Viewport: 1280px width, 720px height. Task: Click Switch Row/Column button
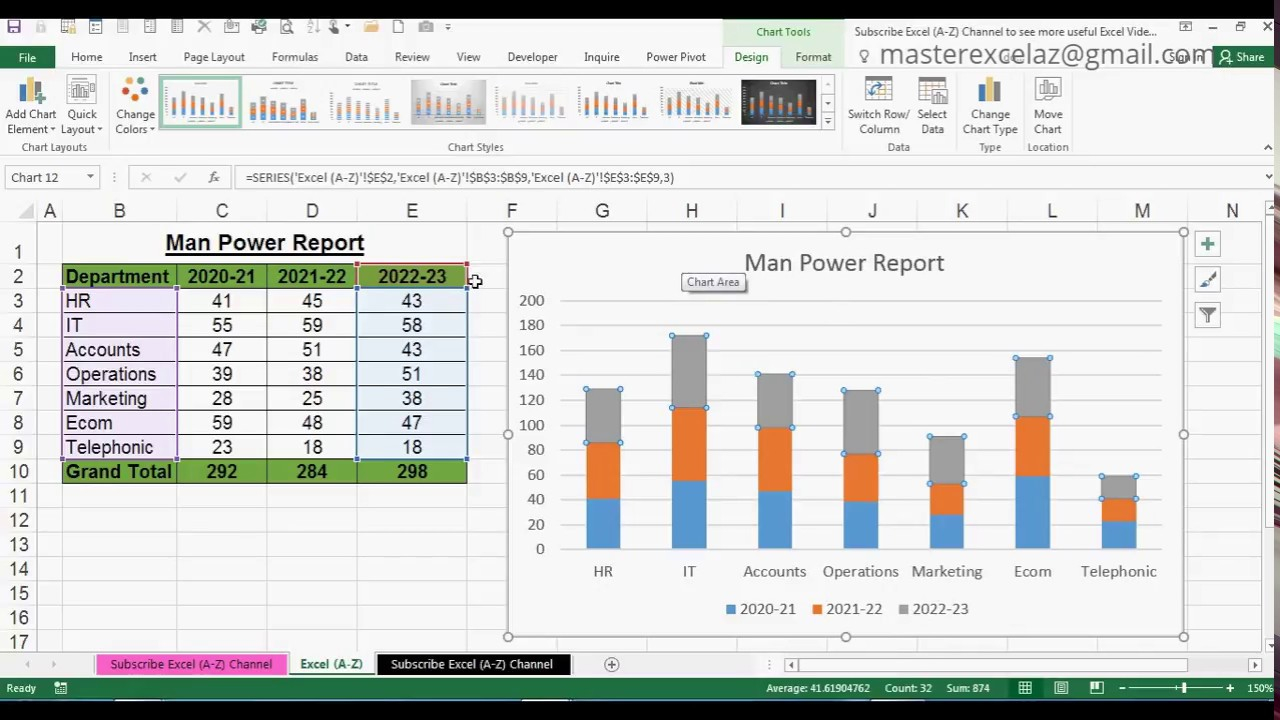[x=879, y=107]
